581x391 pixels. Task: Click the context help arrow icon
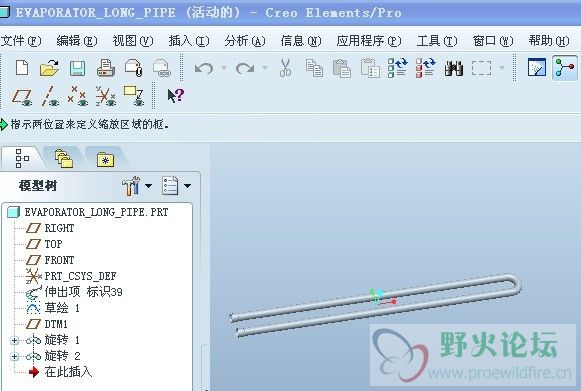(175, 96)
